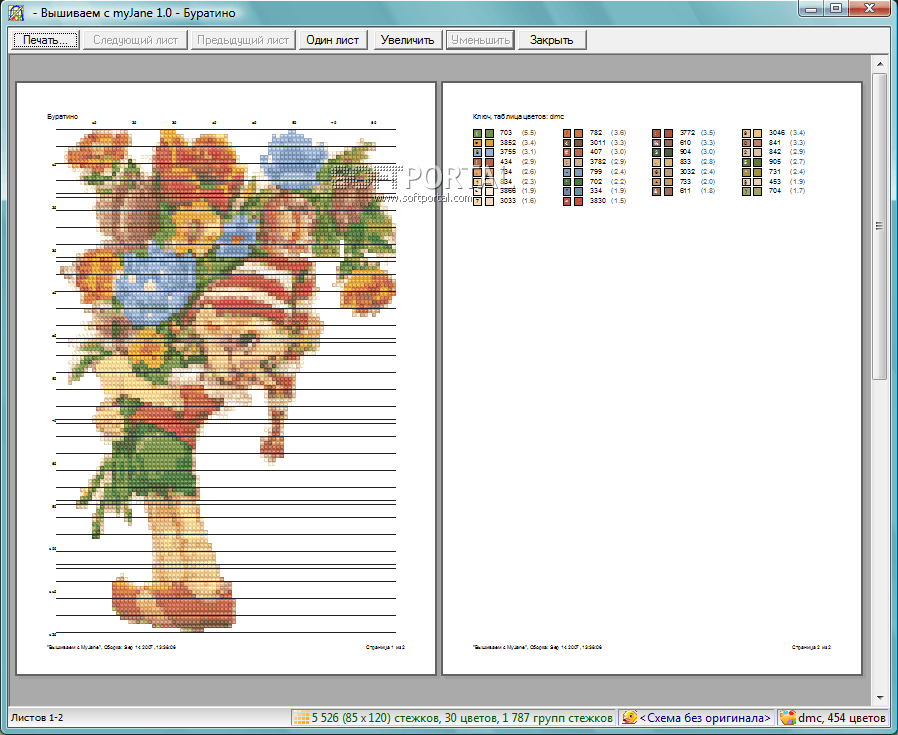Click the myJane app icon in title bar
The height and width of the screenshot is (735, 898).
[x=16, y=13]
